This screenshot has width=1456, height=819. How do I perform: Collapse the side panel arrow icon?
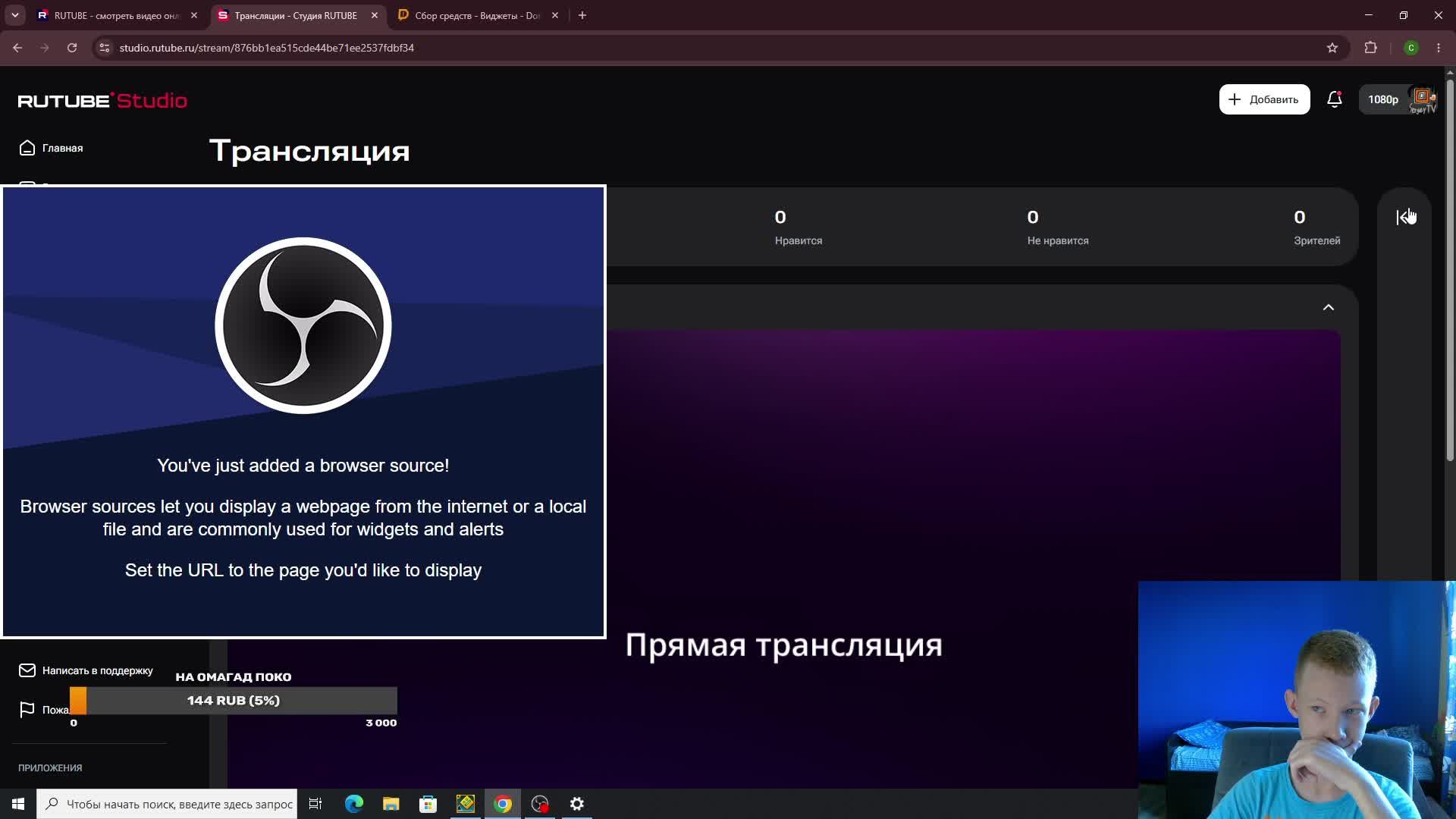(1404, 217)
